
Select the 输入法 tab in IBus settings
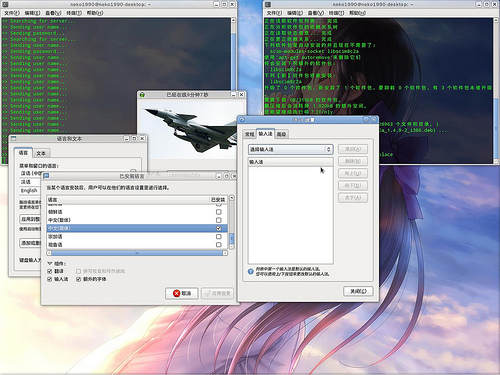(265, 134)
